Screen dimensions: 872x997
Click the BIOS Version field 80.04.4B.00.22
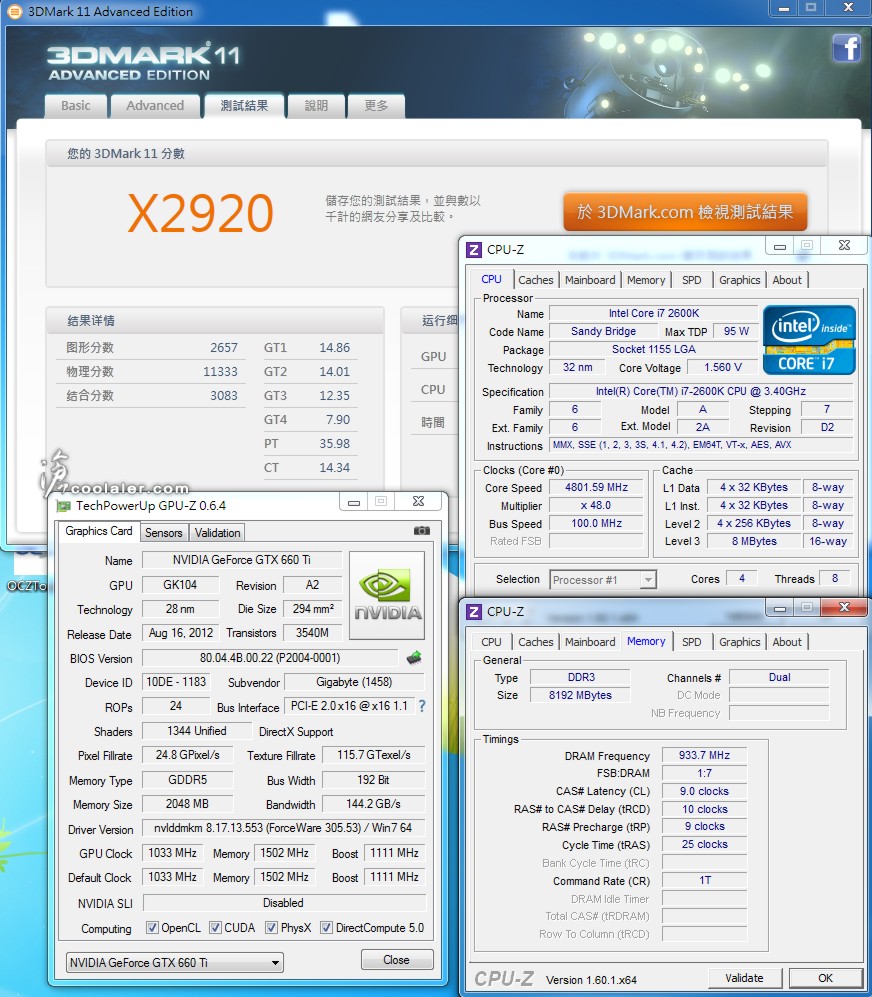270,657
